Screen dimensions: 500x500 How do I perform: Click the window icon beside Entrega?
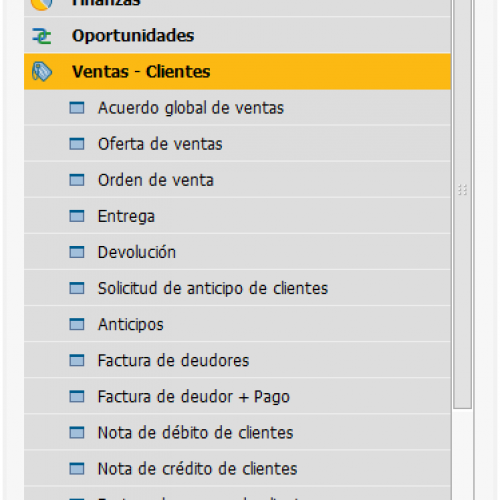[77, 216]
